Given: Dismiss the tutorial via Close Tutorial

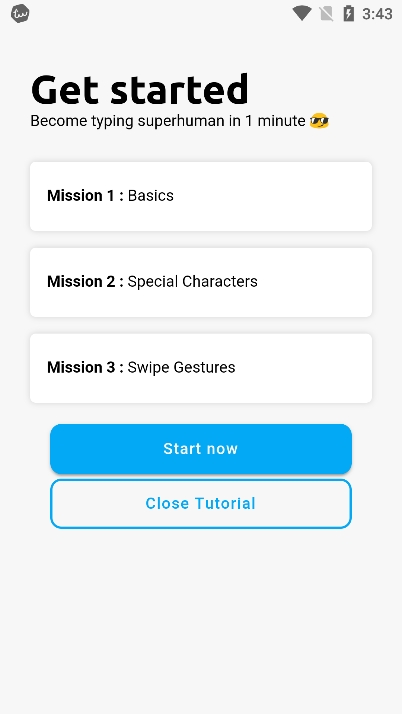Looking at the screenshot, I should [201, 504].
